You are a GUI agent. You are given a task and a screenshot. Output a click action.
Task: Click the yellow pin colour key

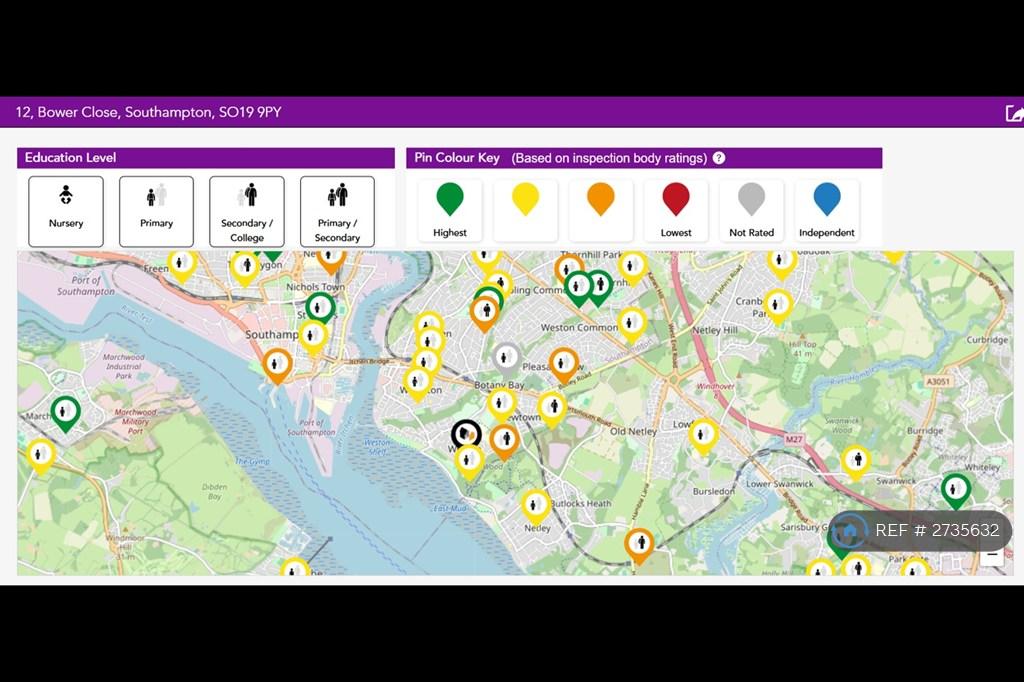point(525,210)
